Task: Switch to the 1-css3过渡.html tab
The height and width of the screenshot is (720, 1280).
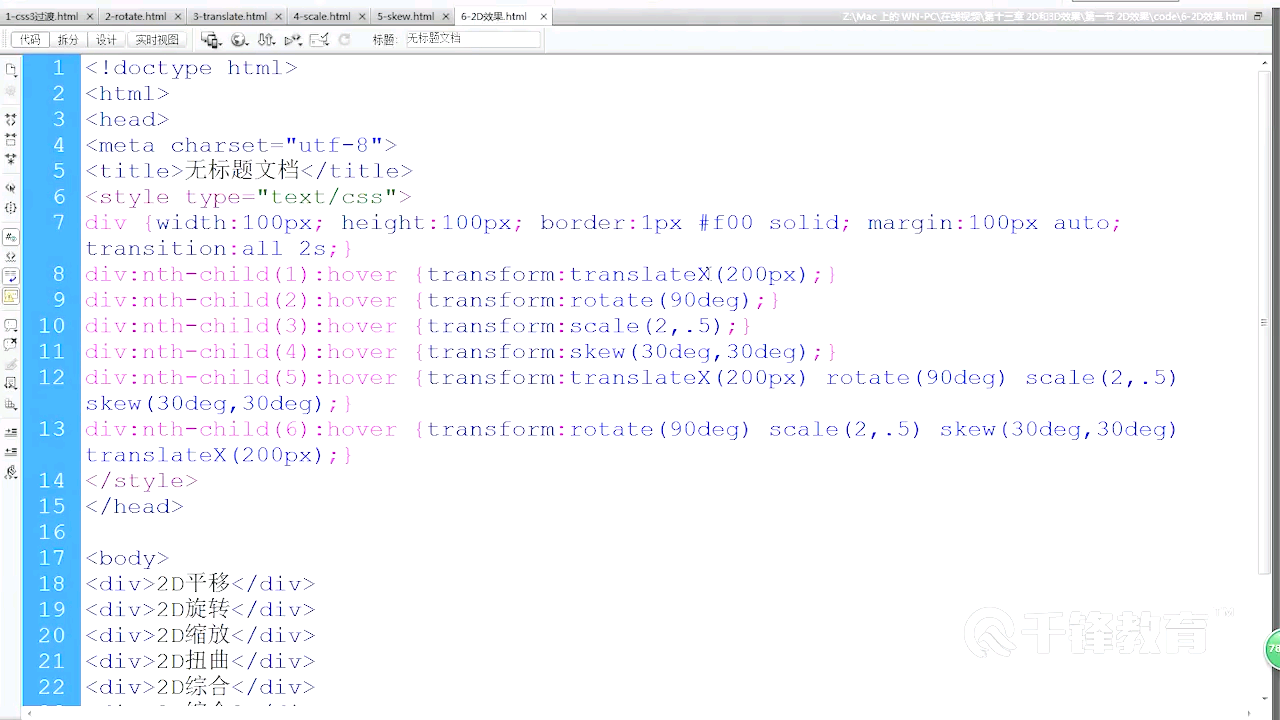Action: coord(41,17)
